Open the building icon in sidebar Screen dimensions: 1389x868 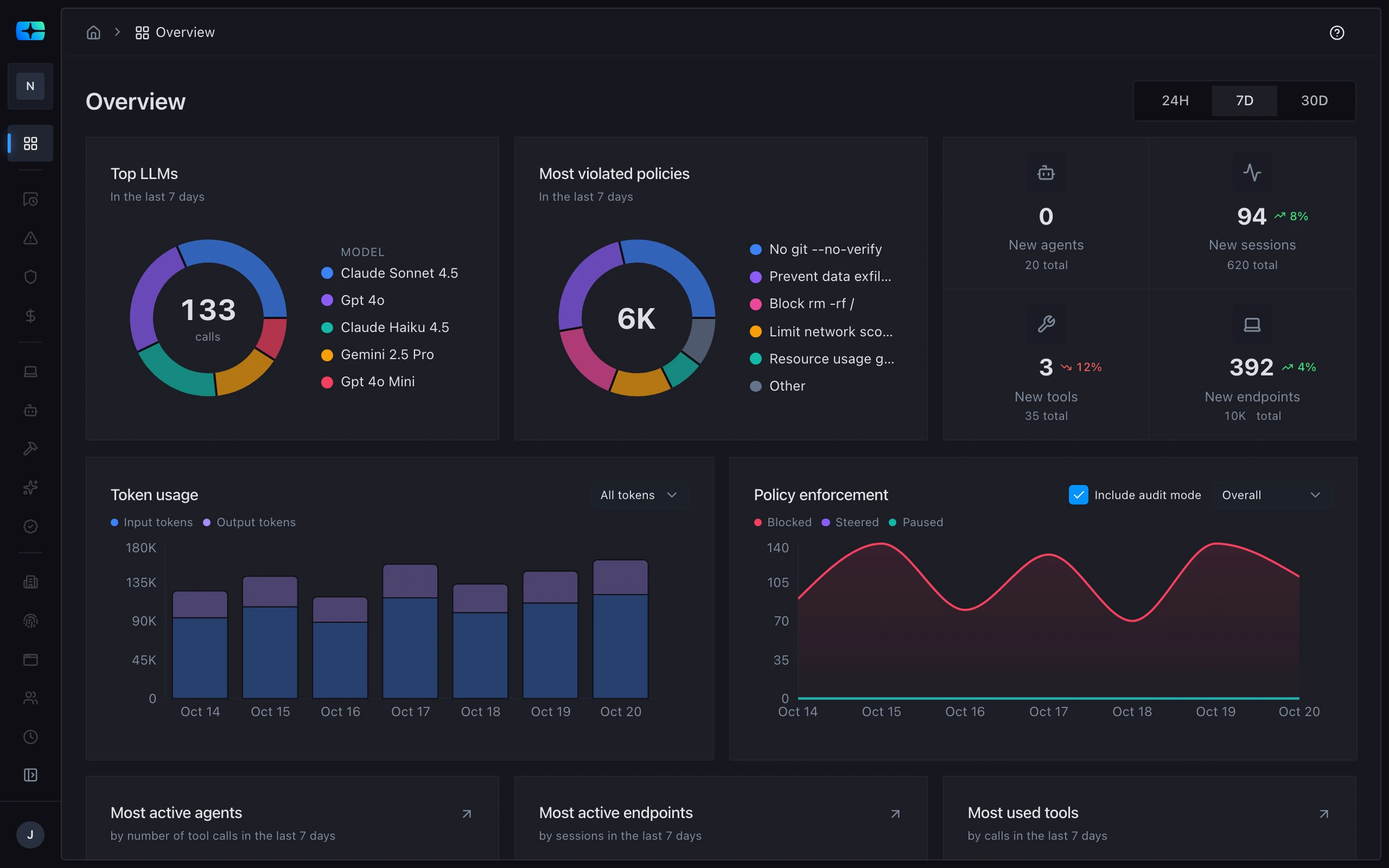[30, 582]
